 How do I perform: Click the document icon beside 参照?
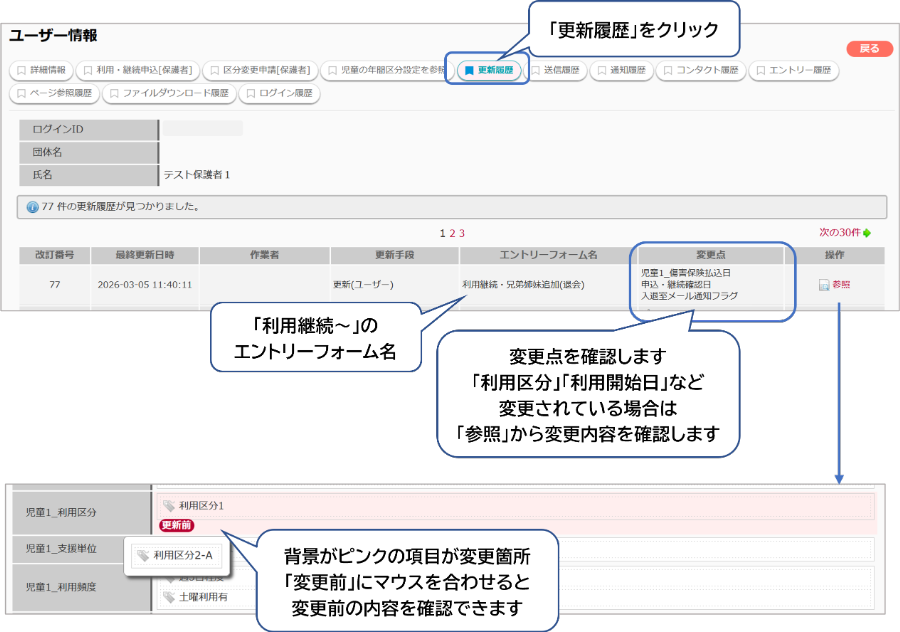click(x=824, y=285)
